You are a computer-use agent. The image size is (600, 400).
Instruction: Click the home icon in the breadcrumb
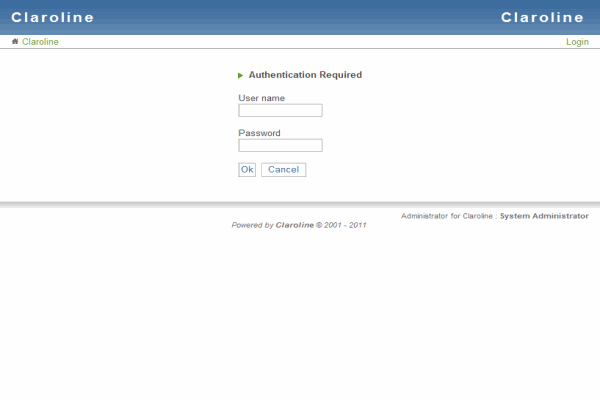tap(15, 41)
